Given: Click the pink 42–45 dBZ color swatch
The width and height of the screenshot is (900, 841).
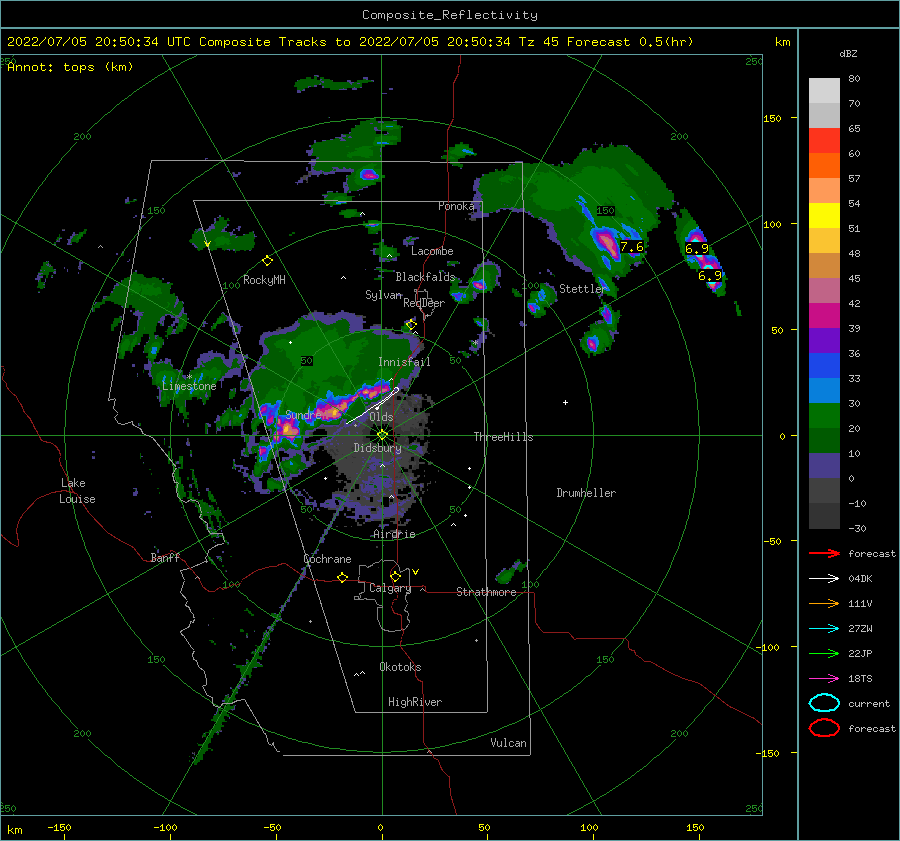Looking at the screenshot, I should point(824,290).
